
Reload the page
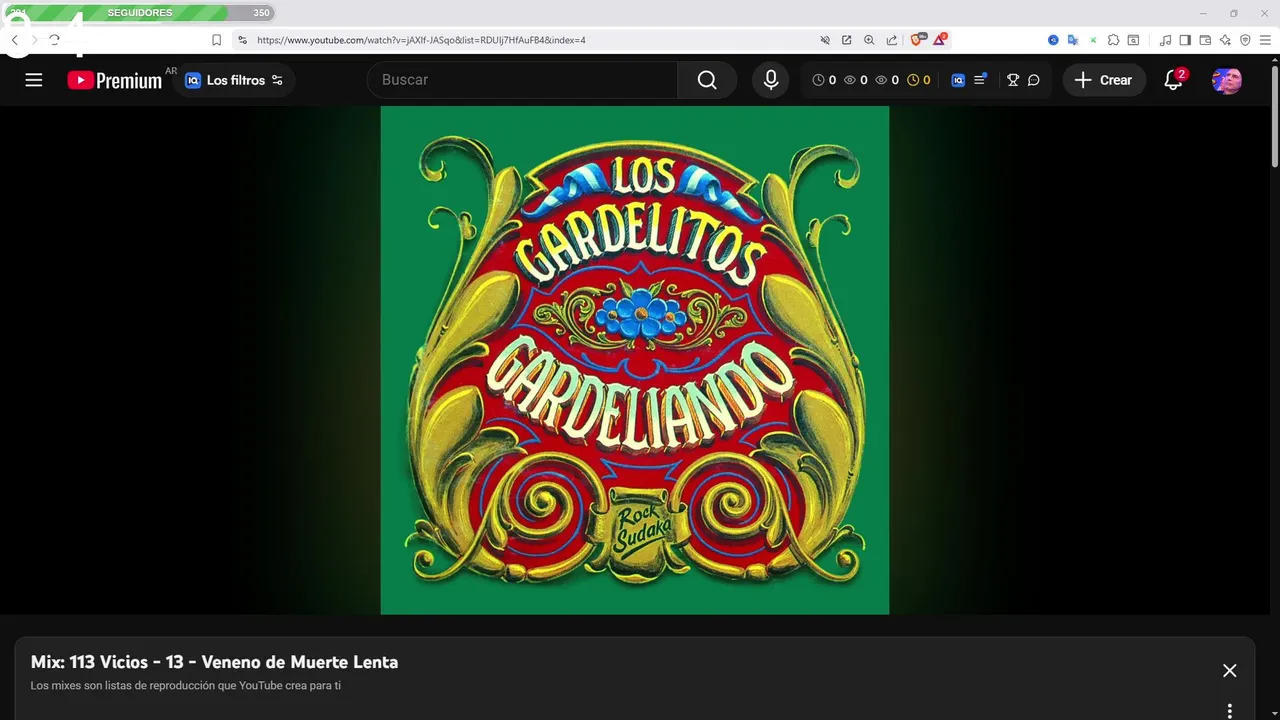click(55, 40)
